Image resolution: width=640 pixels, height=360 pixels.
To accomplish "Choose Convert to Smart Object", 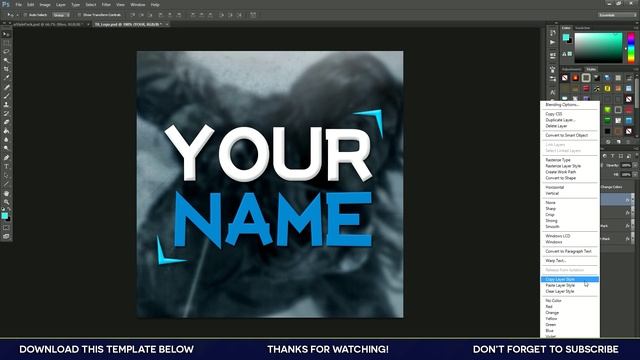I will pos(567,135).
